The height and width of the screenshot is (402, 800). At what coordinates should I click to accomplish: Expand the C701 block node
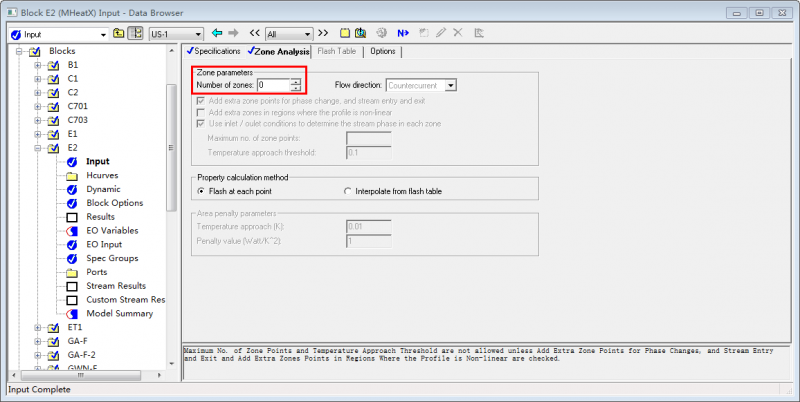coord(38,107)
